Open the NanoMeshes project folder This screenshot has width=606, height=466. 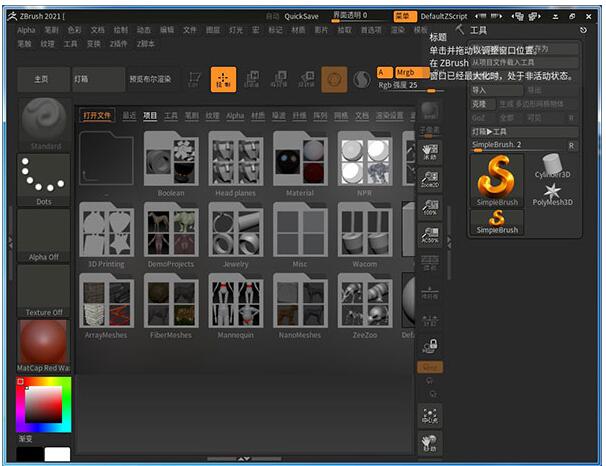point(300,301)
